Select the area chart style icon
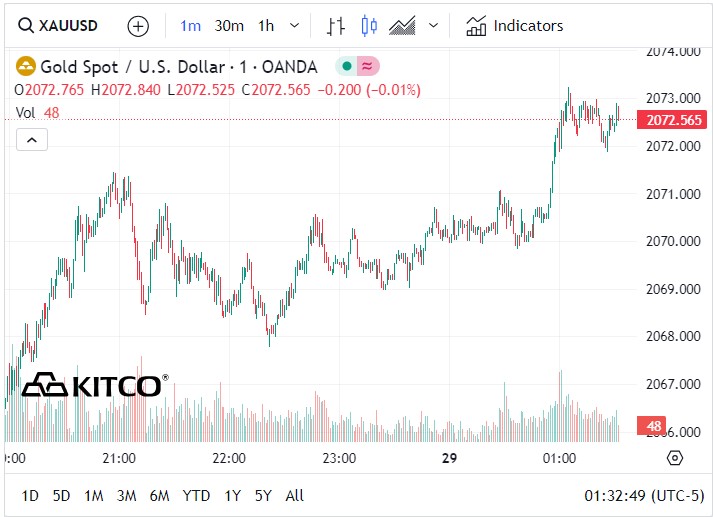This screenshot has width=713, height=517. pyautogui.click(x=402, y=26)
